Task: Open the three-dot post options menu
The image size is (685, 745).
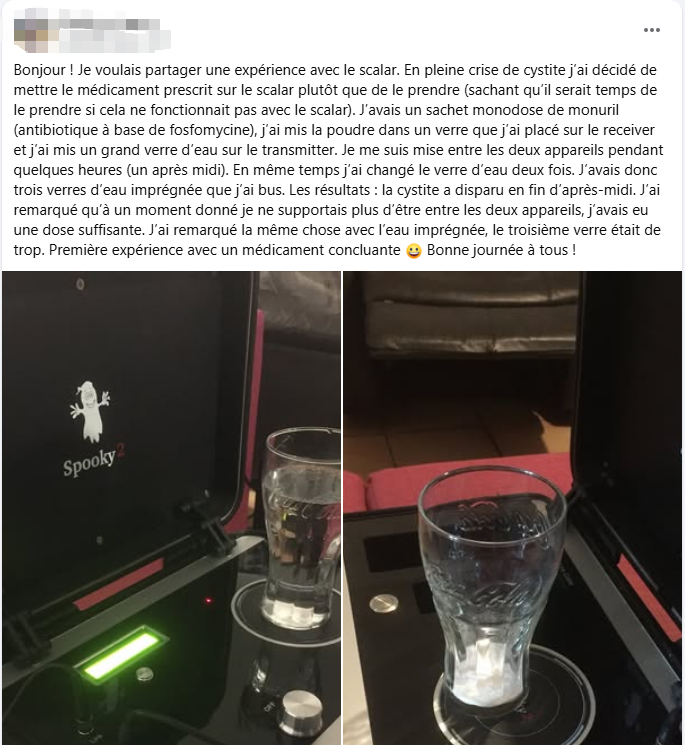Action: [652, 30]
